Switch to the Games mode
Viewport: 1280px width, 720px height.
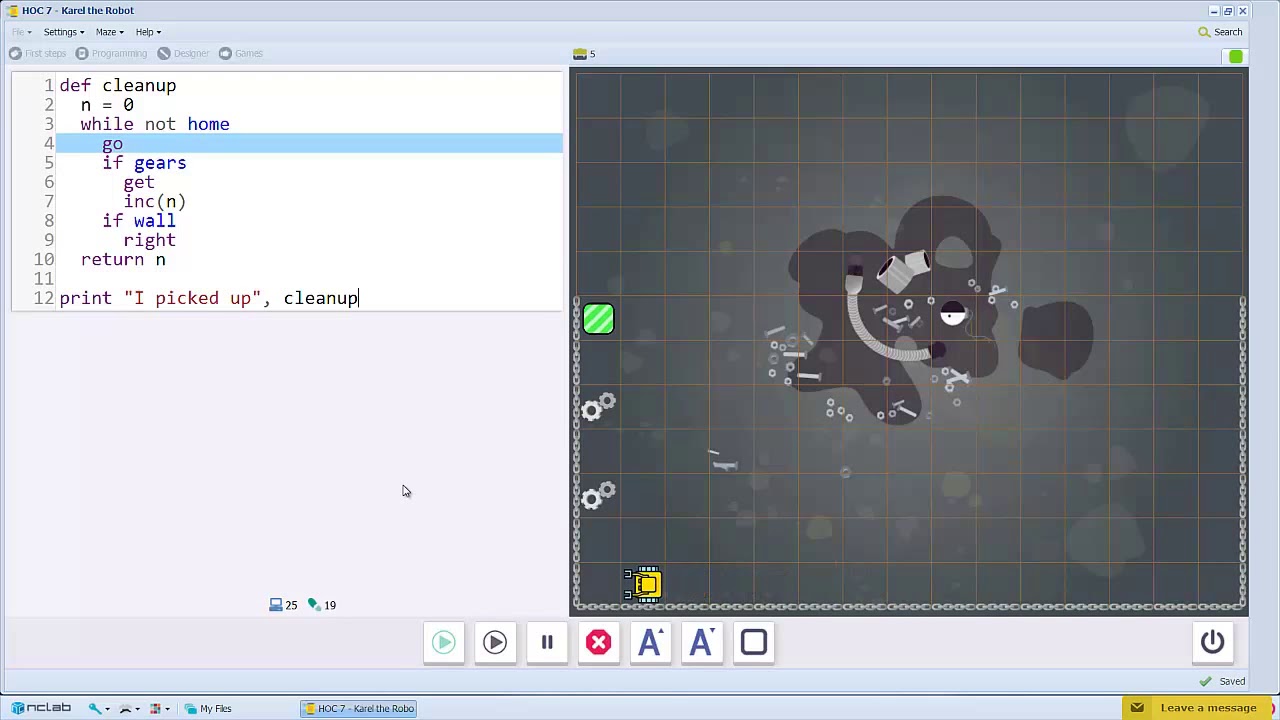coord(241,53)
